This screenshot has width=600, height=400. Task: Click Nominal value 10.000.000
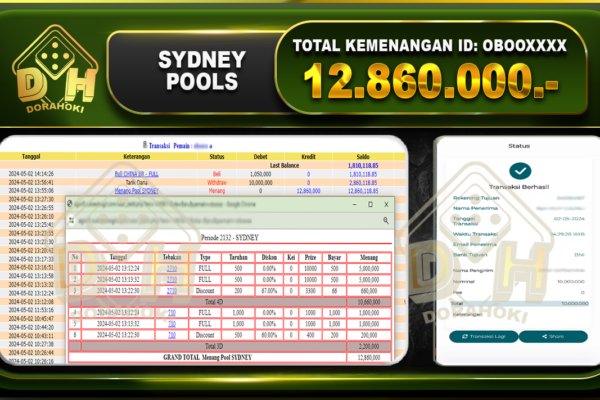(x=571, y=281)
